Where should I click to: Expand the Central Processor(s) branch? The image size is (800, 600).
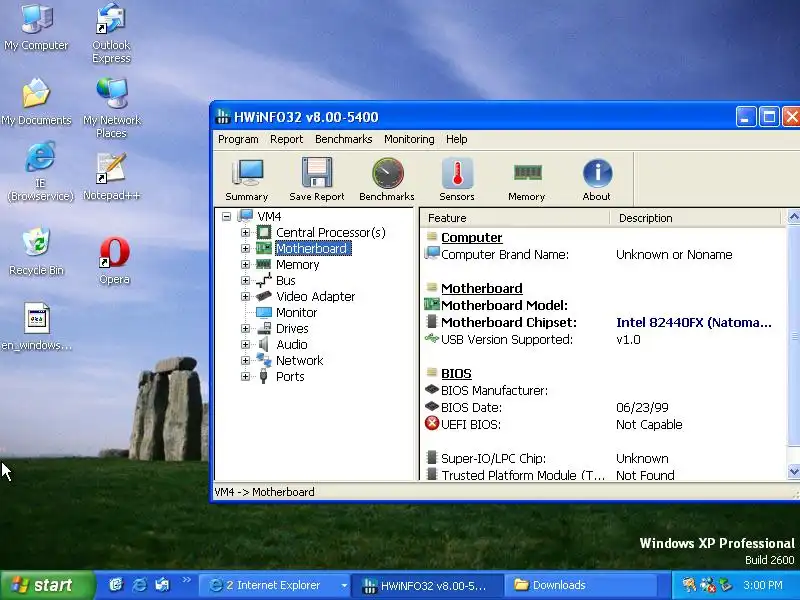(x=245, y=233)
